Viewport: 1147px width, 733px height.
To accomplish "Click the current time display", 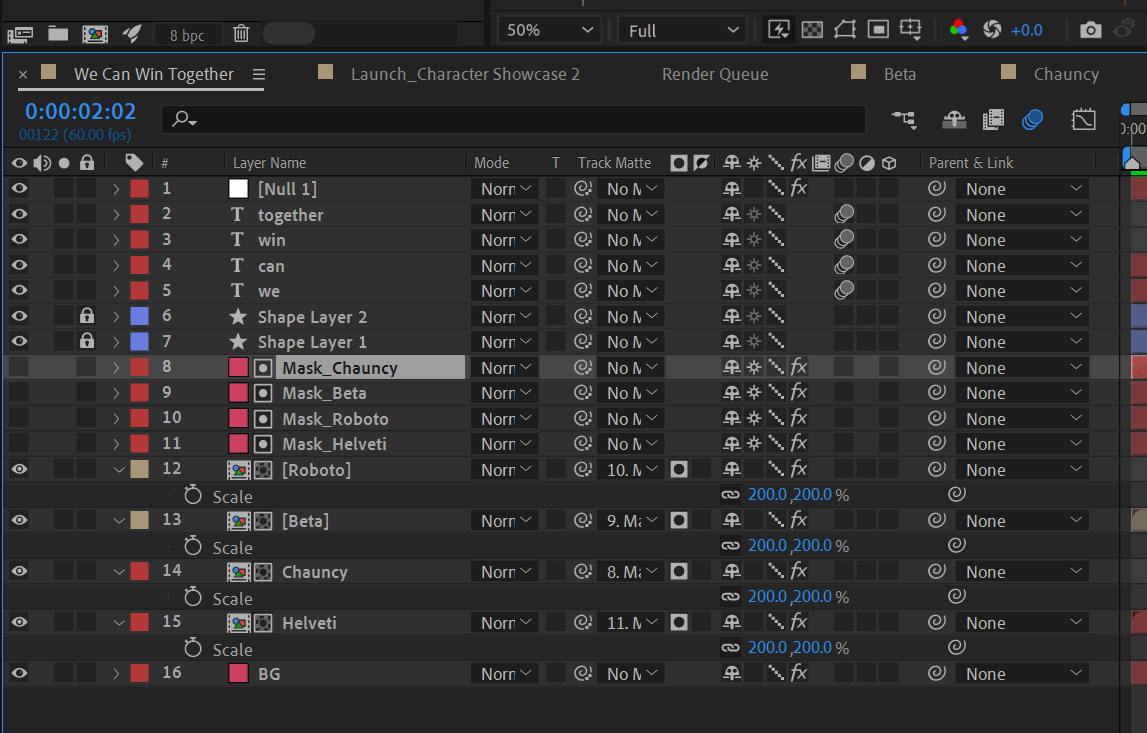I will pyautogui.click(x=80, y=111).
